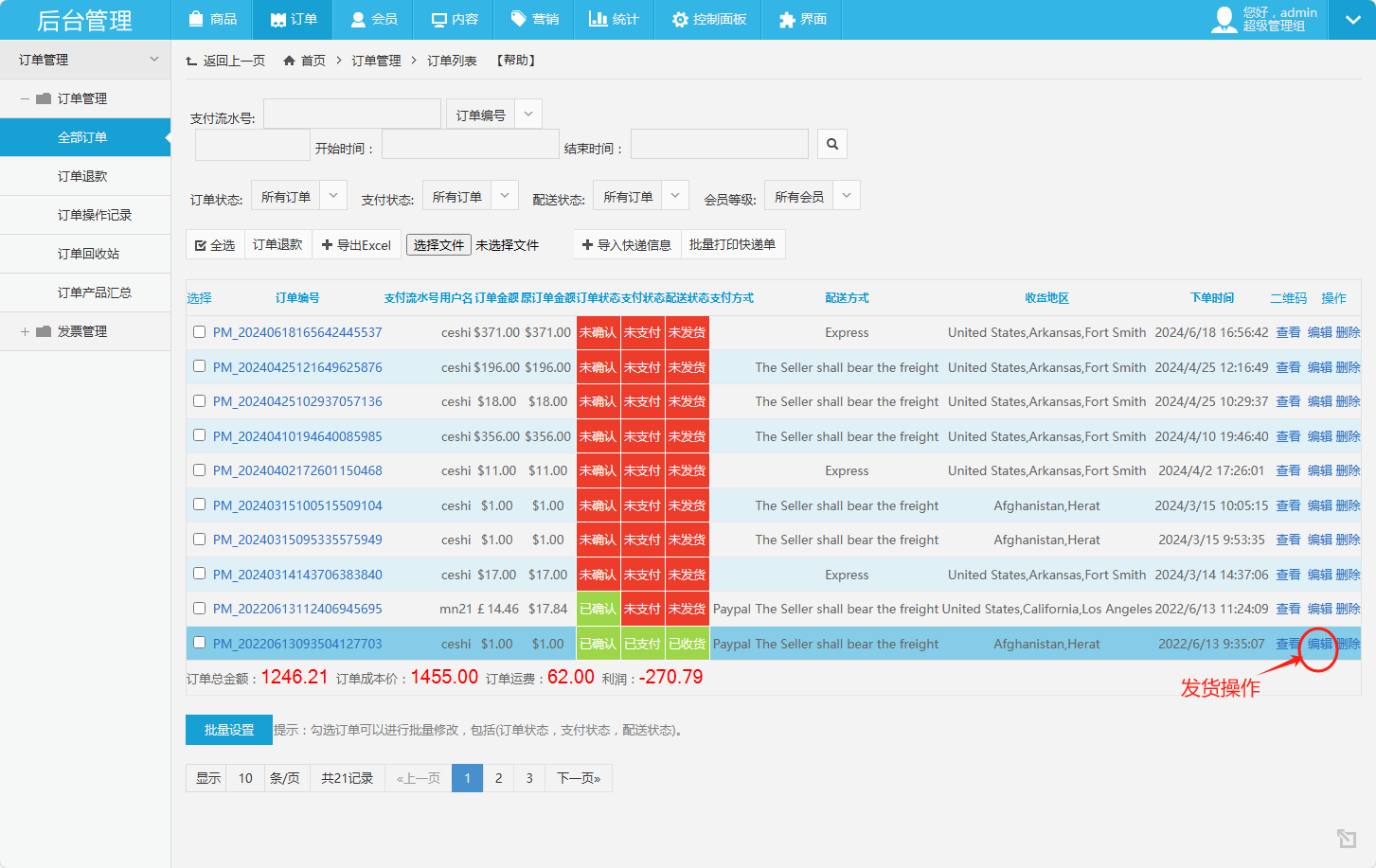Expand the 发票管理 folder tree node
This screenshot has height=868, width=1376.
[x=25, y=331]
